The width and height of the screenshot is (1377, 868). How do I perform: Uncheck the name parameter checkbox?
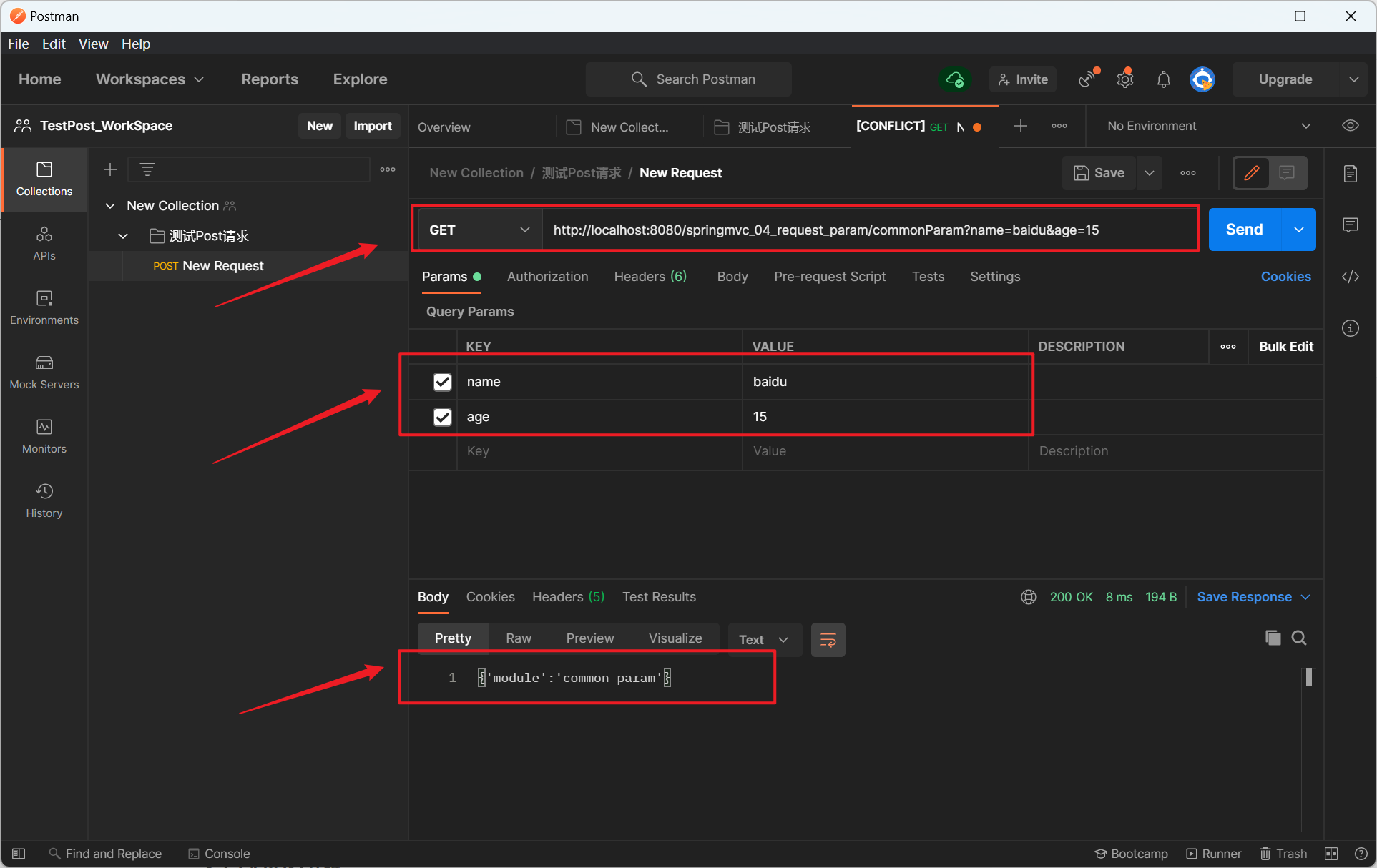[442, 382]
